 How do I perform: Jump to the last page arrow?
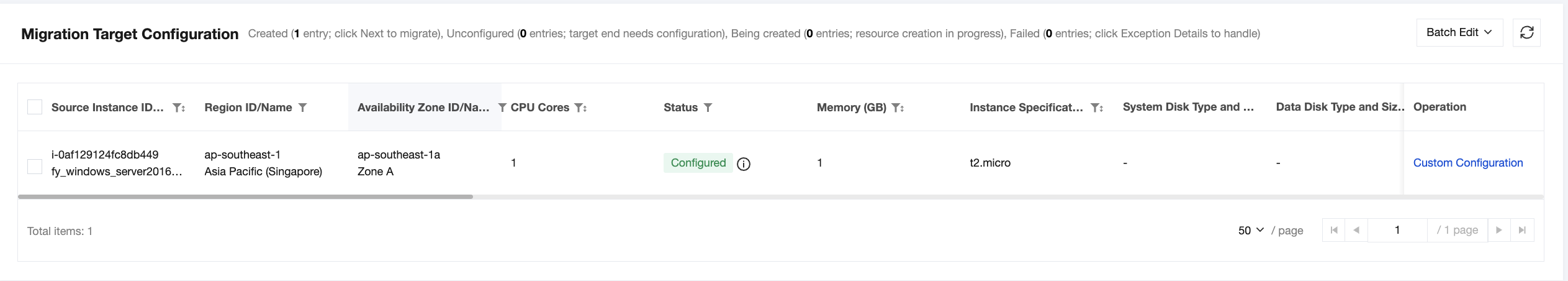click(1522, 230)
